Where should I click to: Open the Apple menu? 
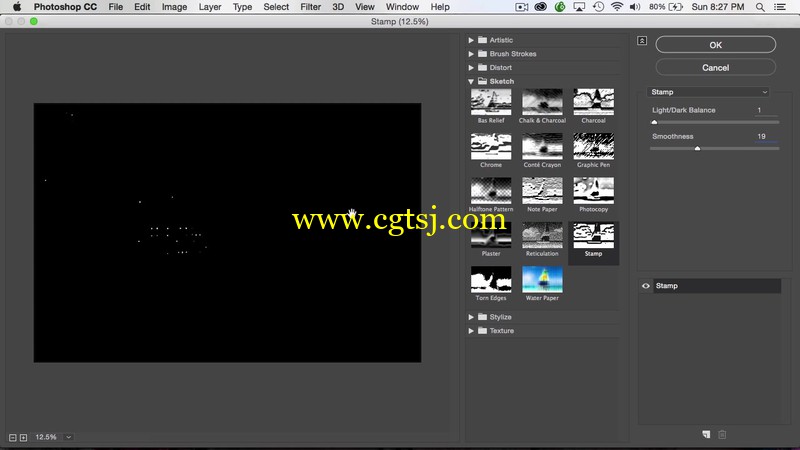[17, 7]
